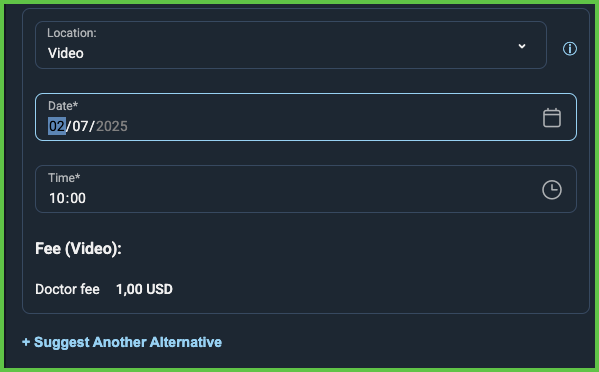Click the plus sign before Suggest Another Alternative
The width and height of the screenshot is (599, 372).
click(x=26, y=342)
